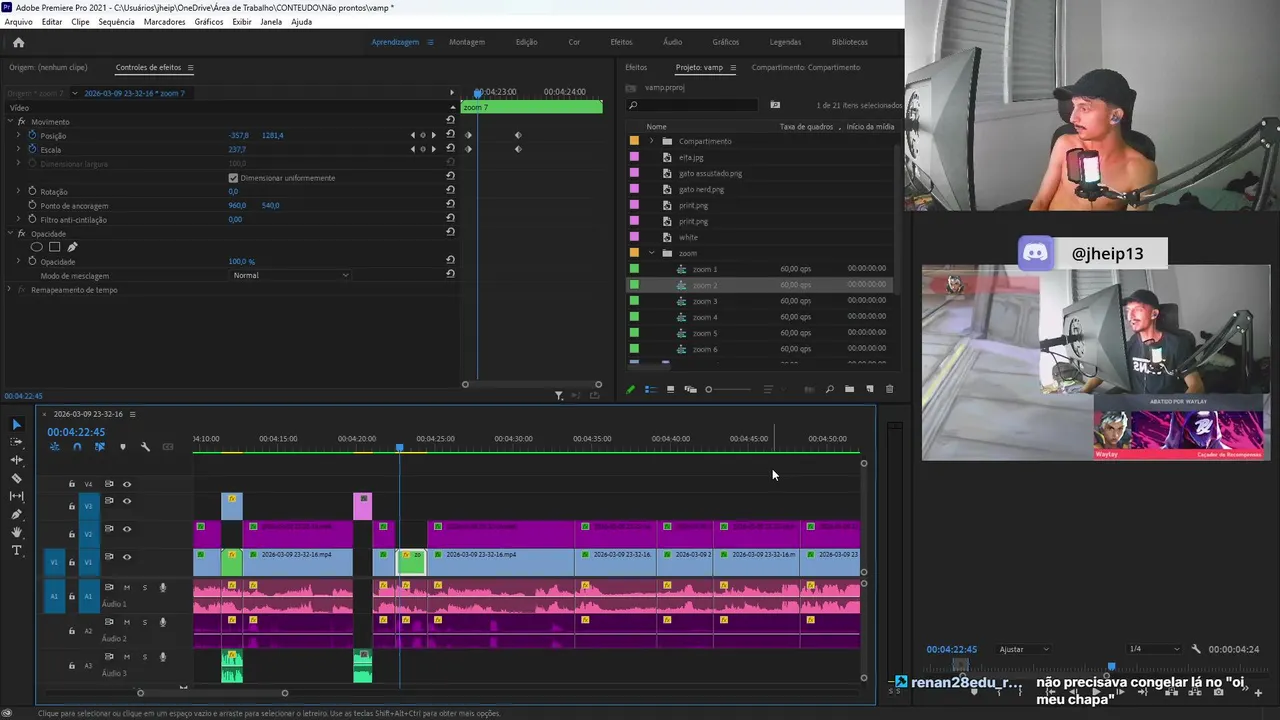Image resolution: width=1280 pixels, height=720 pixels.
Task: Click the timeline playhead marker
Action: point(399,447)
